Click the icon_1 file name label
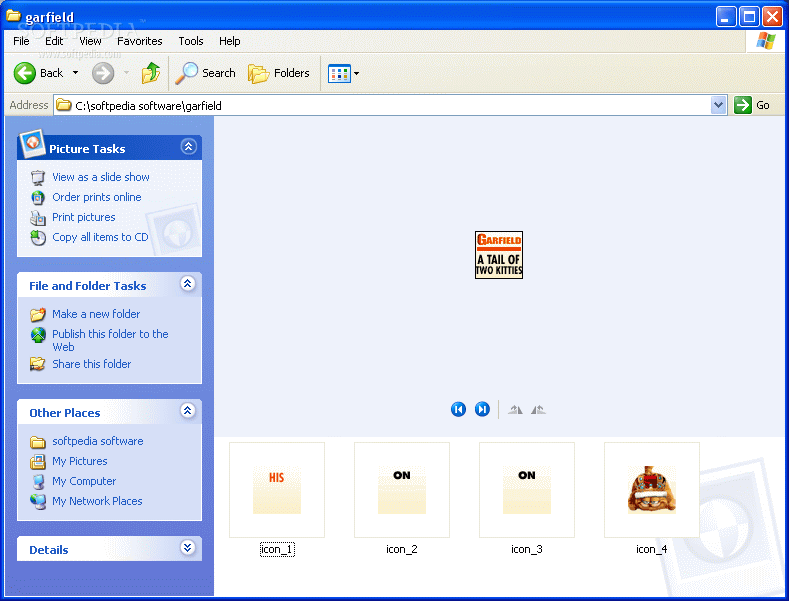 point(277,549)
